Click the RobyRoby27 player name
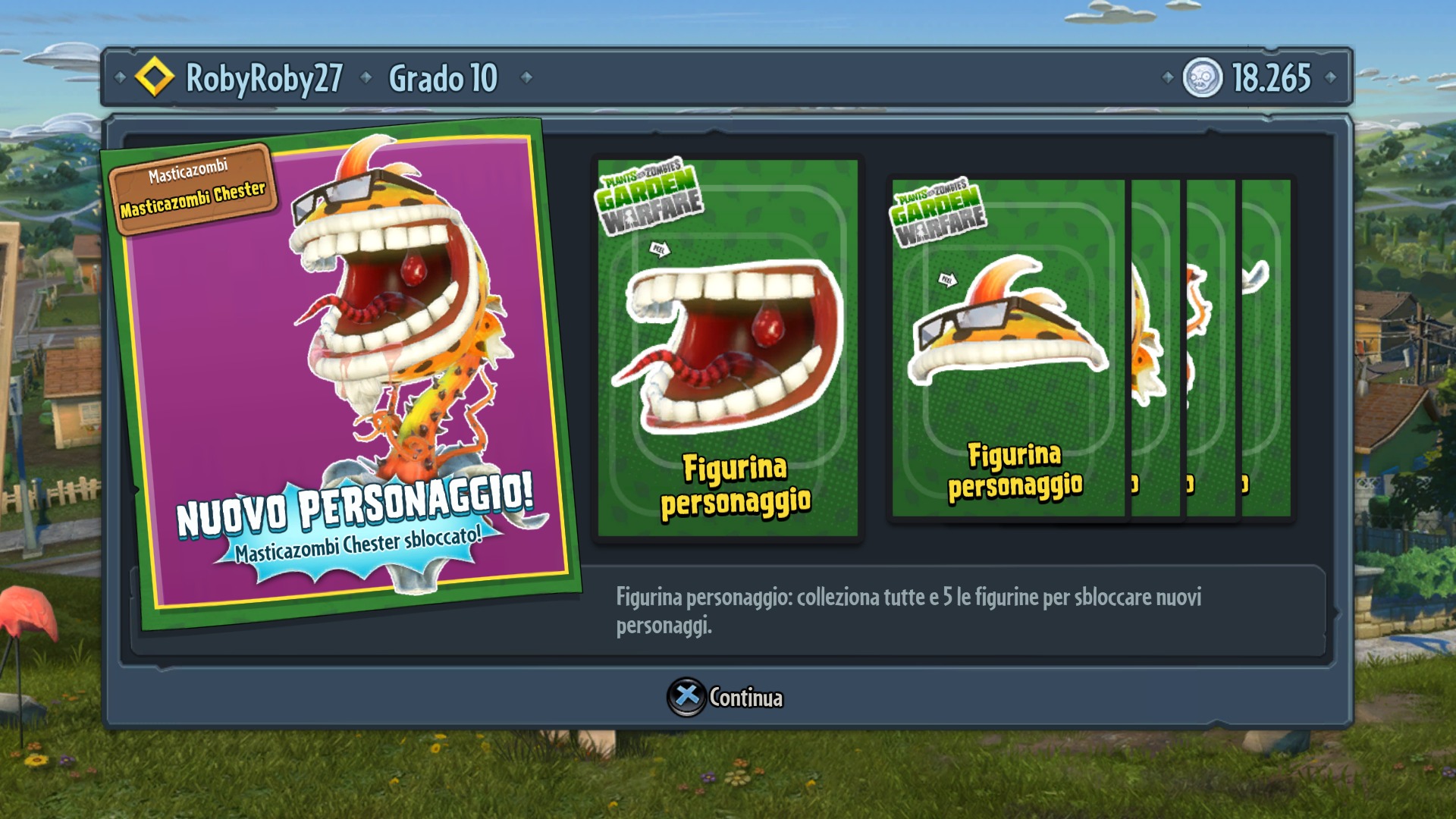This screenshot has height=819, width=1456. pyautogui.click(x=264, y=78)
